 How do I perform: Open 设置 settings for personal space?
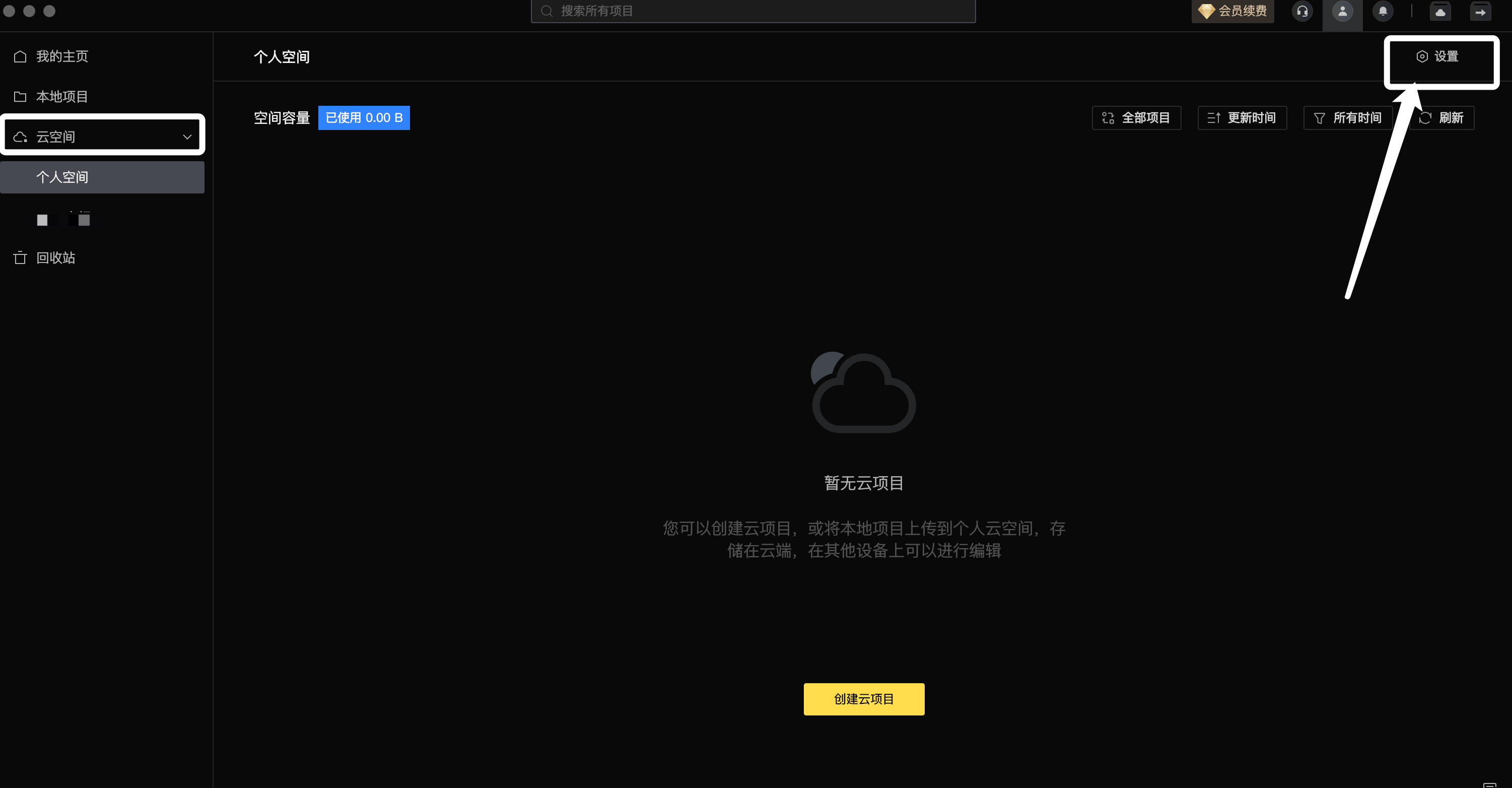[1437, 56]
